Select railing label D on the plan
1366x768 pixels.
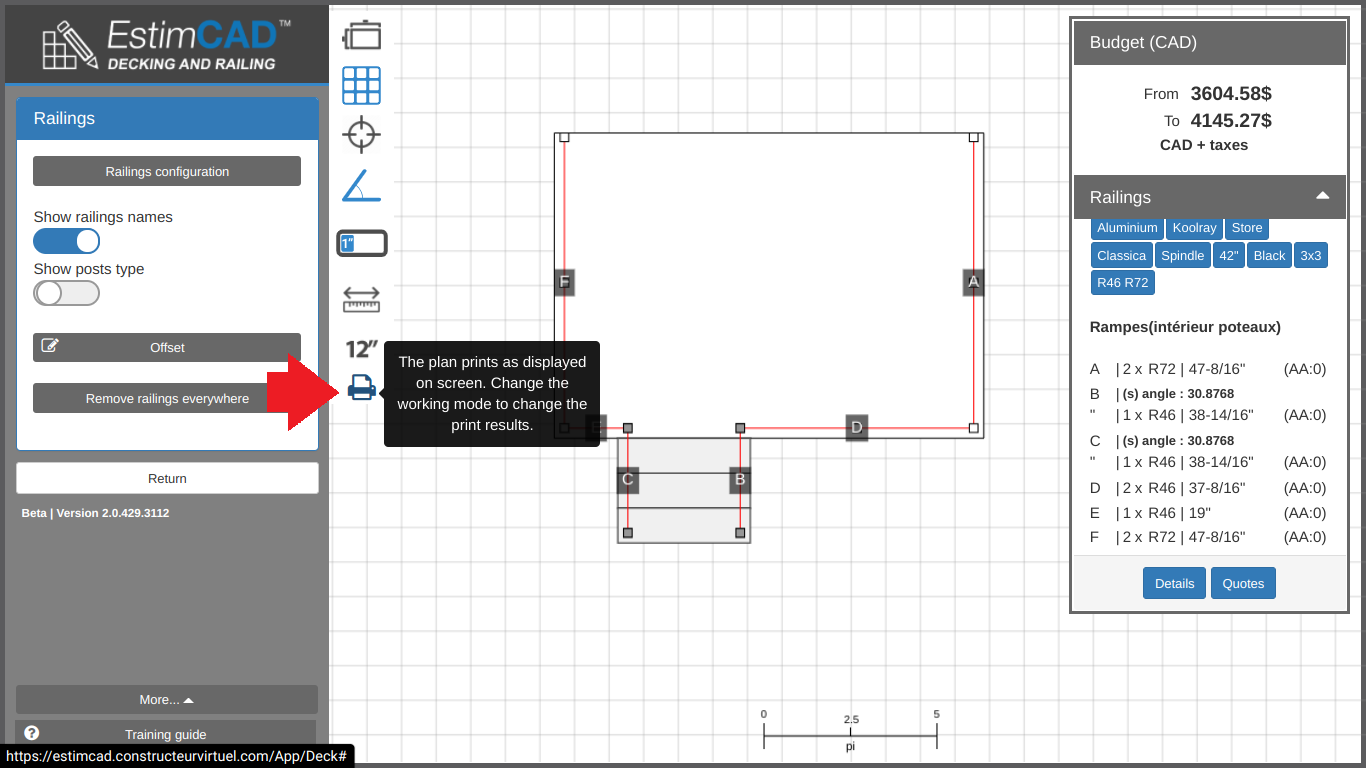pos(856,428)
